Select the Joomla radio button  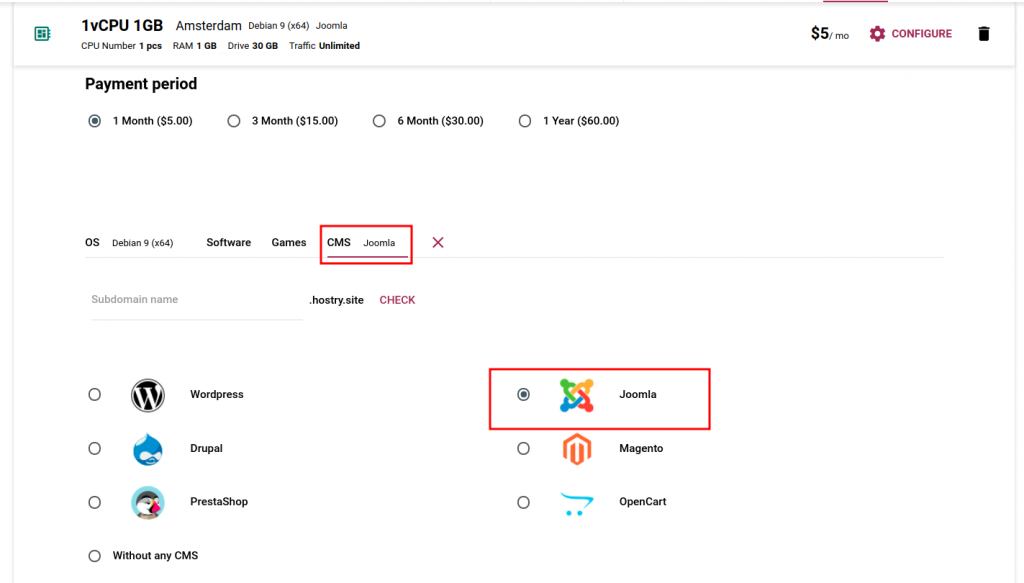coord(523,394)
